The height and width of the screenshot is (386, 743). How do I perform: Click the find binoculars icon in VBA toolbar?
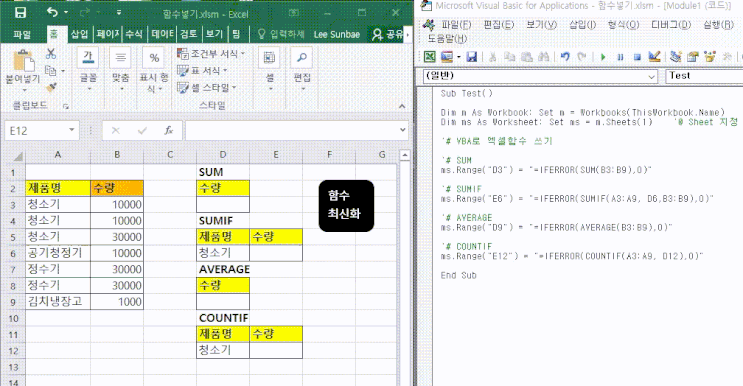click(x=544, y=57)
